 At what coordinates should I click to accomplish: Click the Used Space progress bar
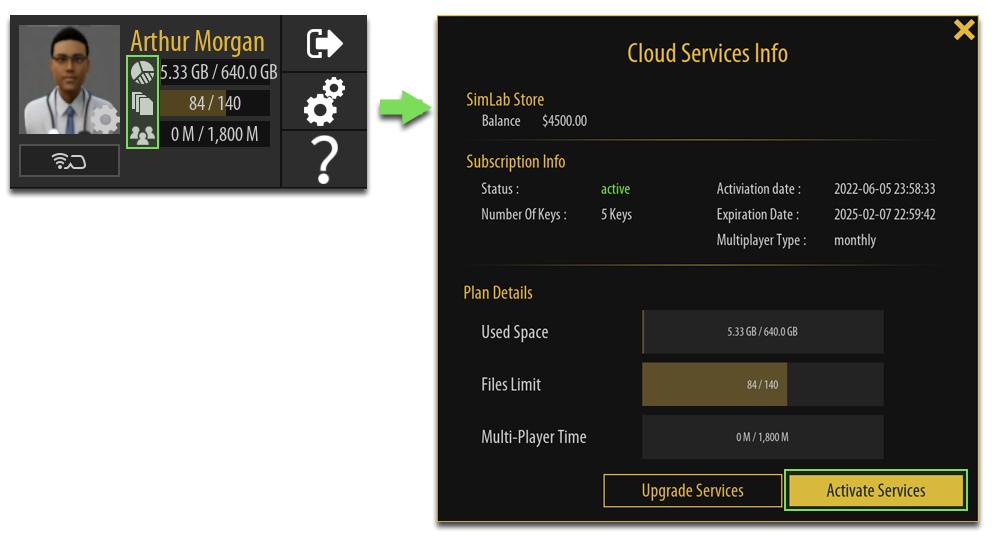pyautogui.click(x=763, y=332)
